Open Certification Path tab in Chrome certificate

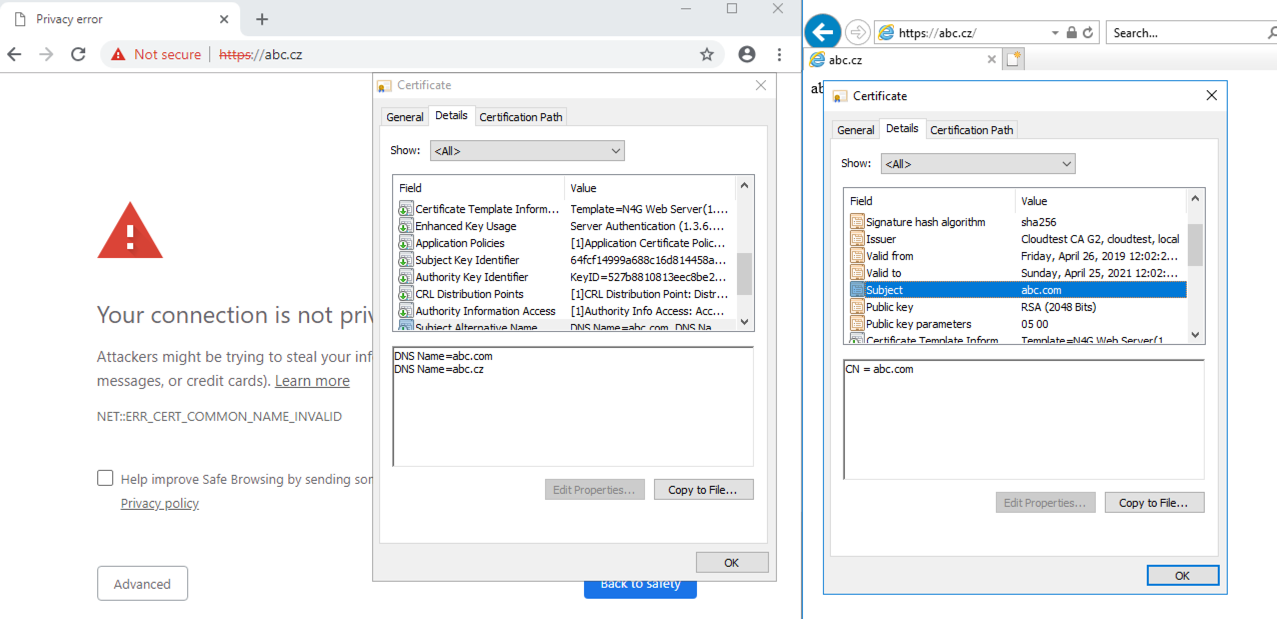(x=521, y=117)
